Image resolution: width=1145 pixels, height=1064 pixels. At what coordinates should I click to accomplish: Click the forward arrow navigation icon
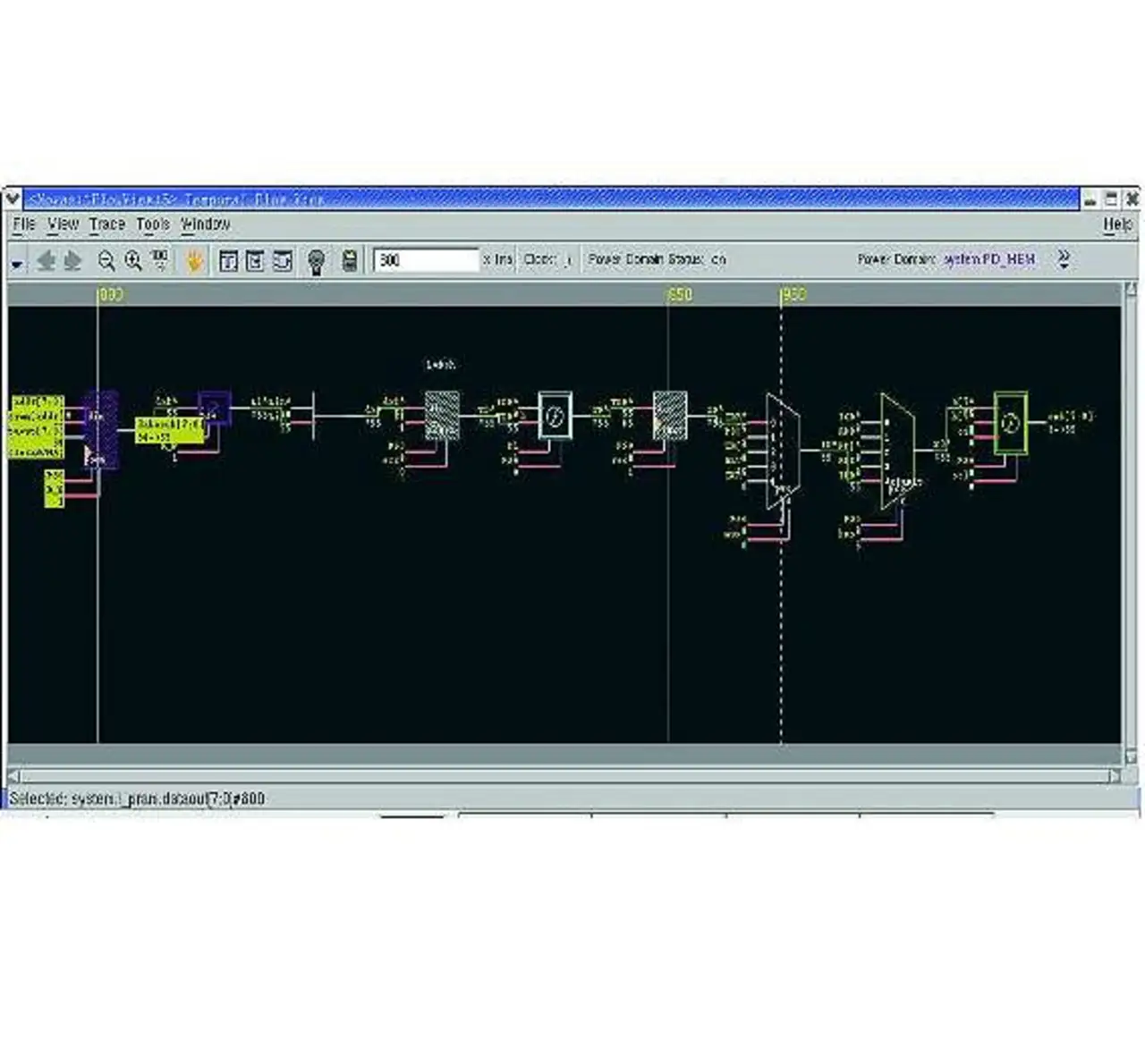(x=72, y=261)
